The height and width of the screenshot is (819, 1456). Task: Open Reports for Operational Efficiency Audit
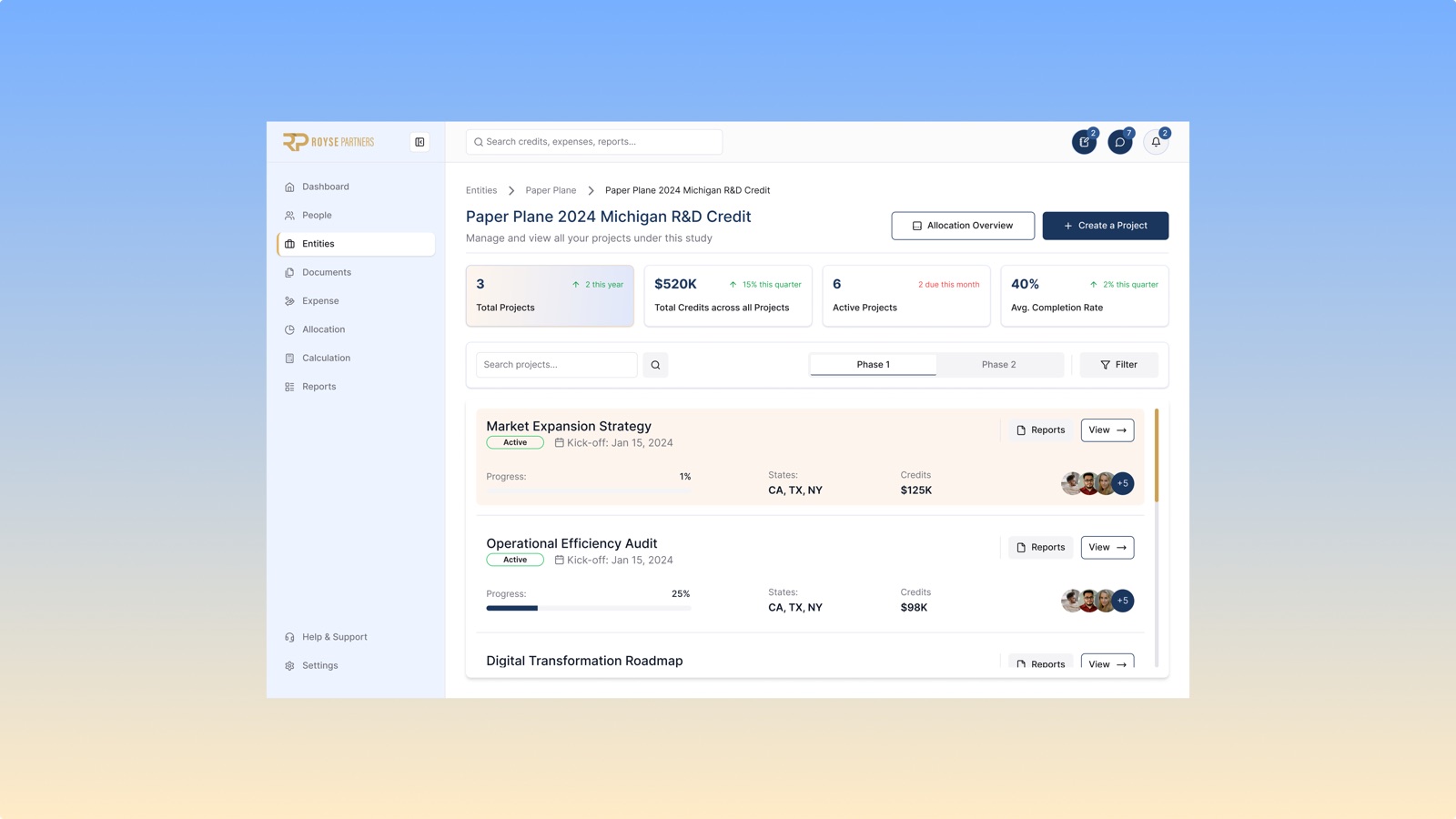[x=1040, y=548]
